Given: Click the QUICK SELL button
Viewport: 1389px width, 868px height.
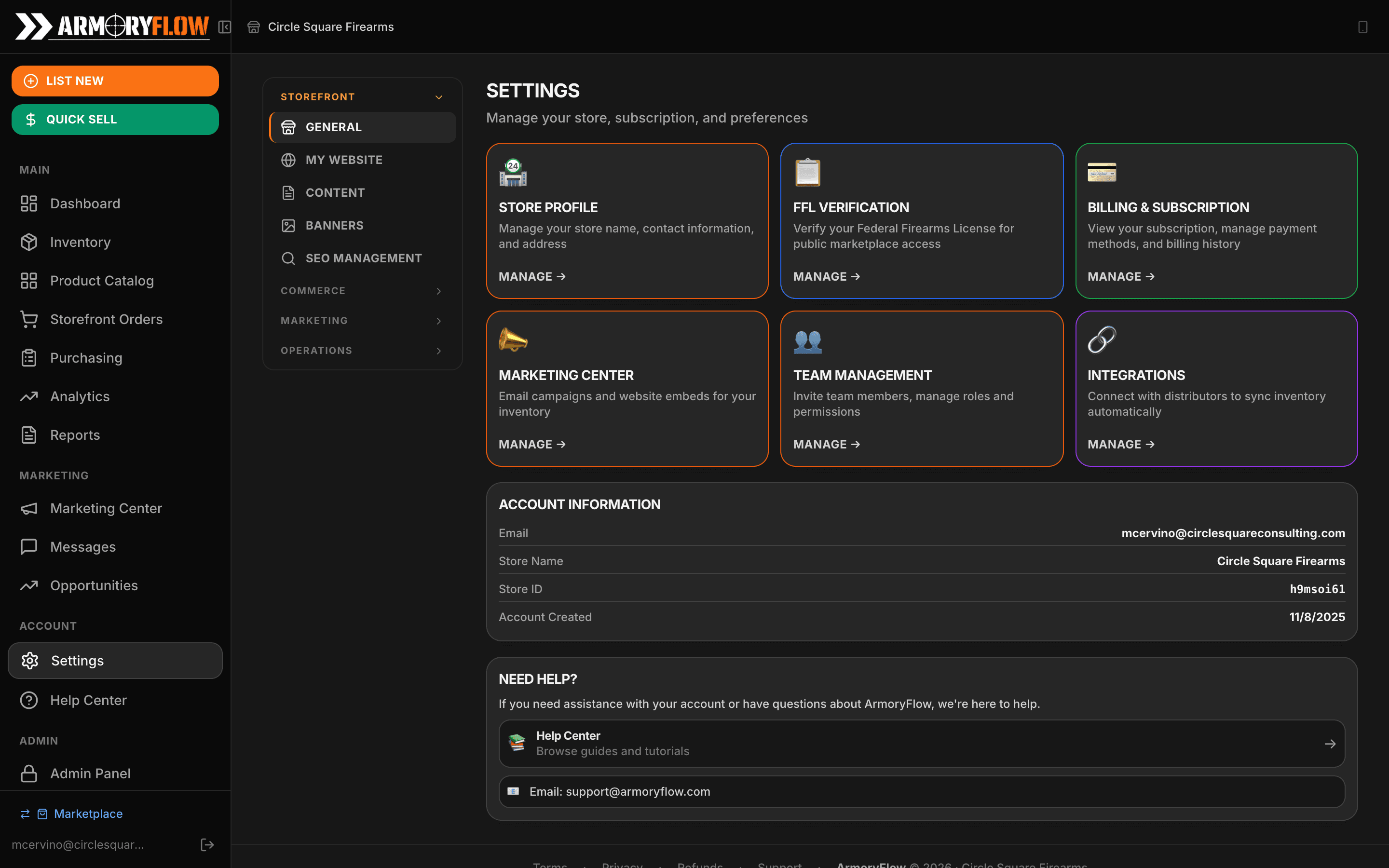Looking at the screenshot, I should tap(115, 120).
